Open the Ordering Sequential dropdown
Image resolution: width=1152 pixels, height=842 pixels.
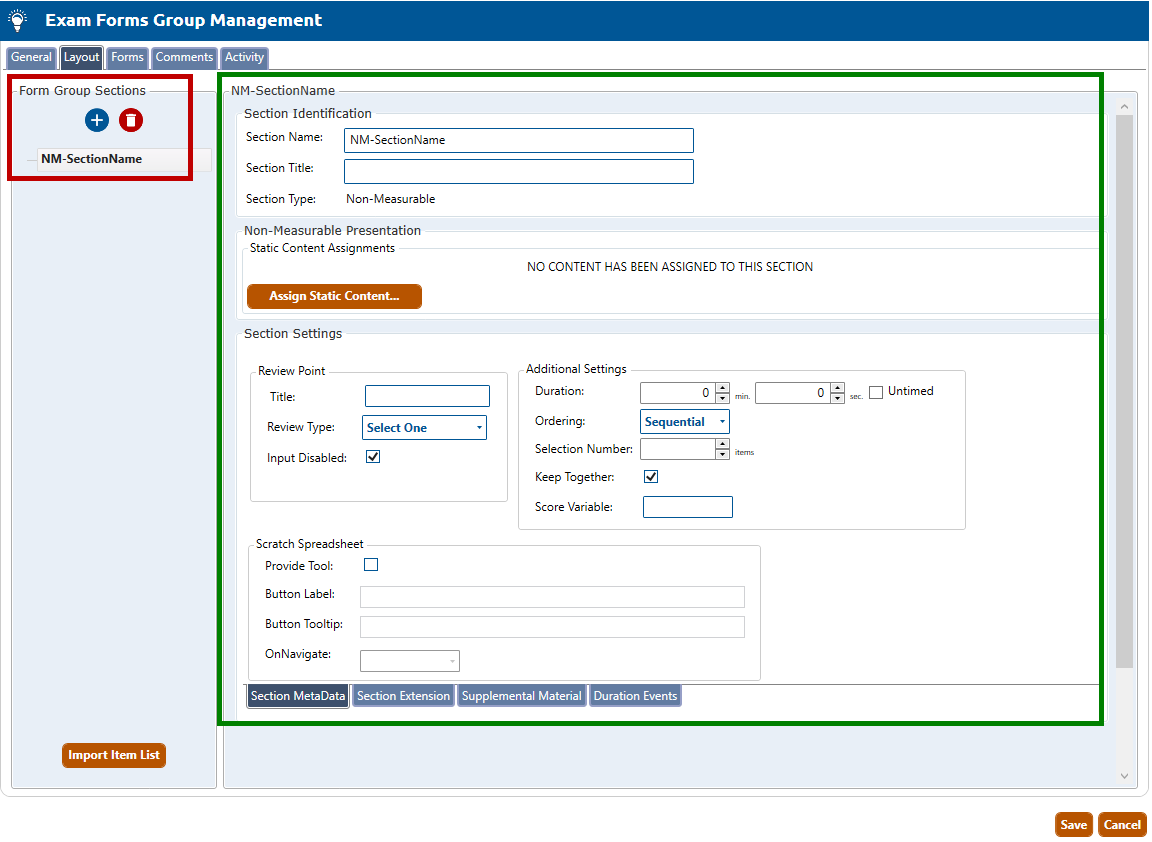(685, 422)
